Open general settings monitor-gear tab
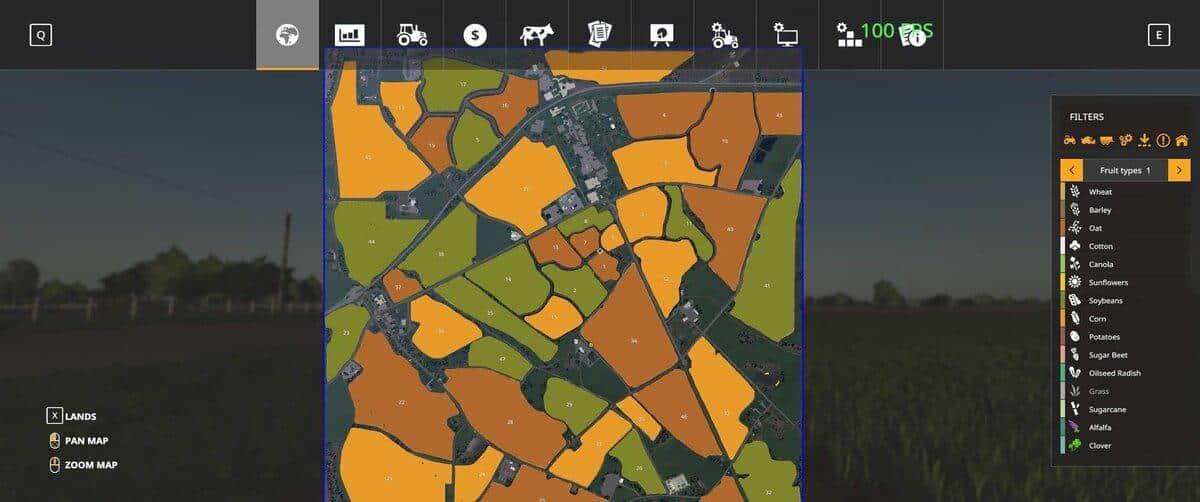 [786, 35]
